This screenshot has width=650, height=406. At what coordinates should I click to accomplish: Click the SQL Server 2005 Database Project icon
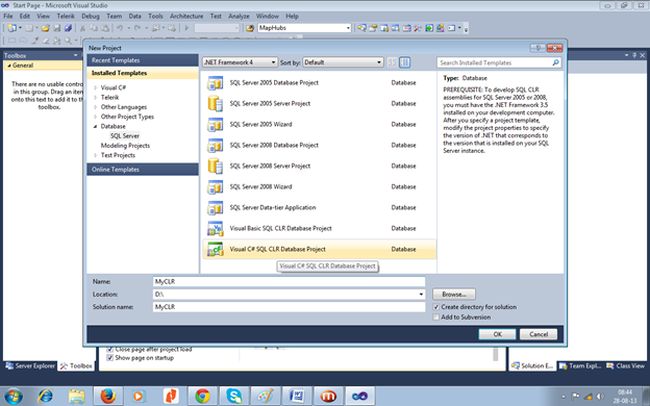point(215,83)
